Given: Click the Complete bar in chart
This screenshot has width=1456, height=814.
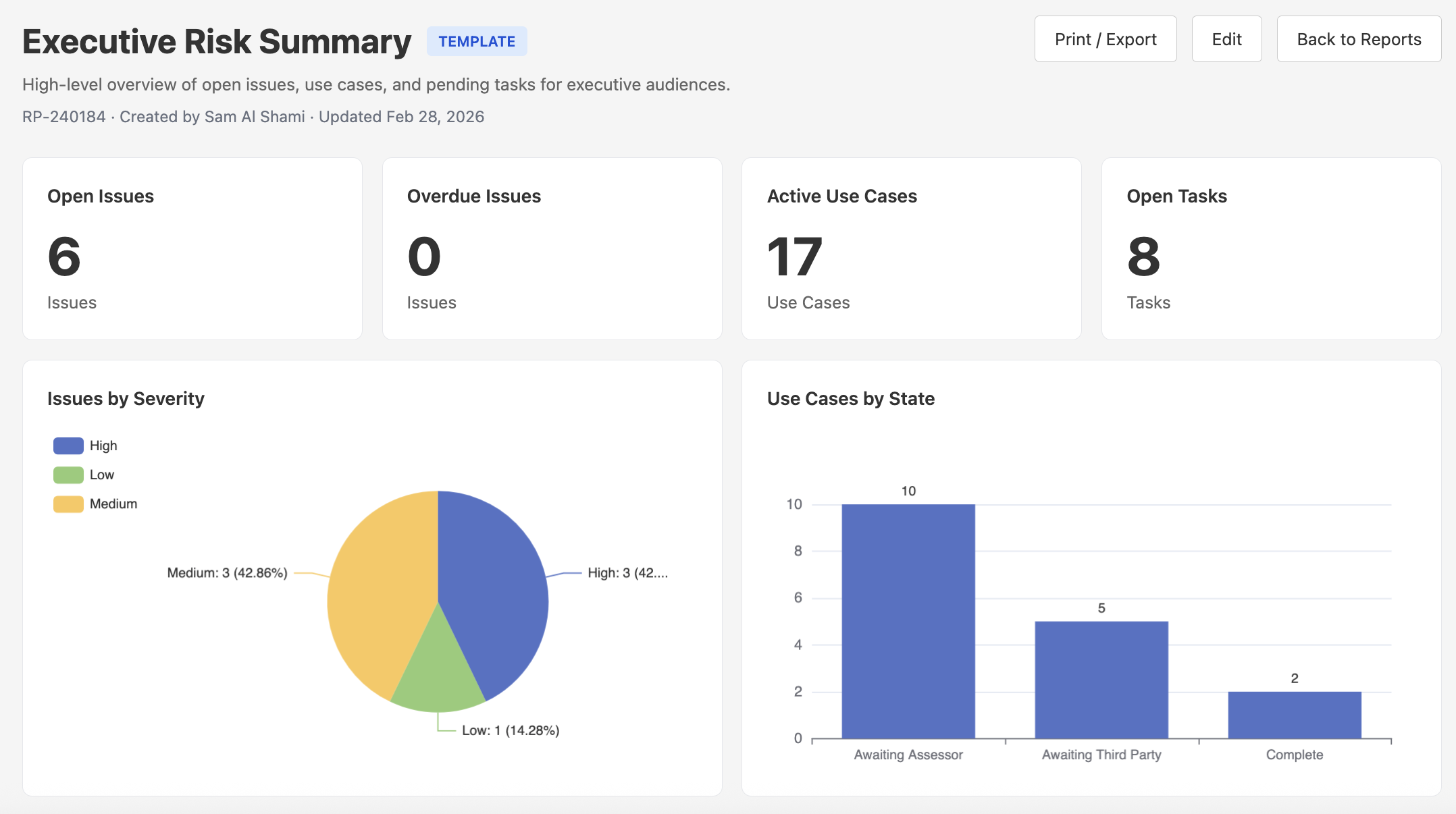Looking at the screenshot, I should pos(1294,714).
